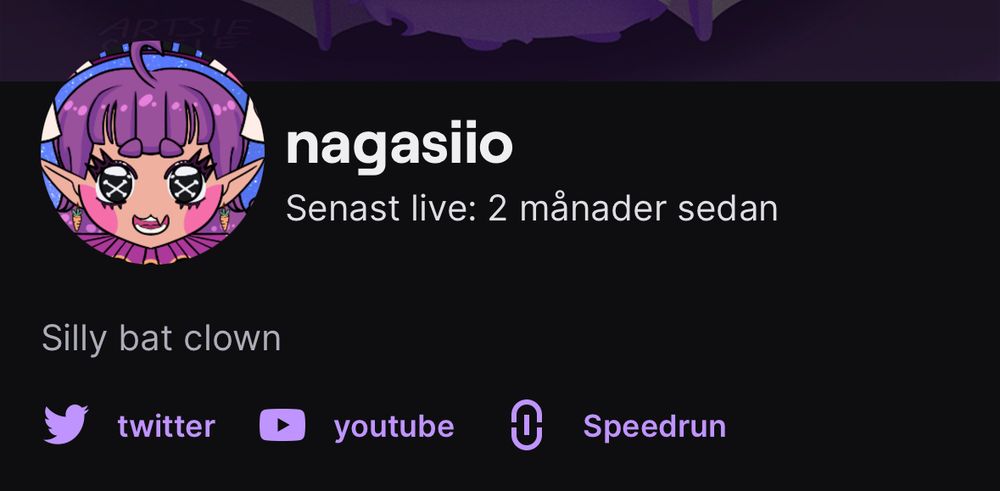Click the nagasiio channel name heading
This screenshot has width=1000, height=491.
(x=399, y=146)
